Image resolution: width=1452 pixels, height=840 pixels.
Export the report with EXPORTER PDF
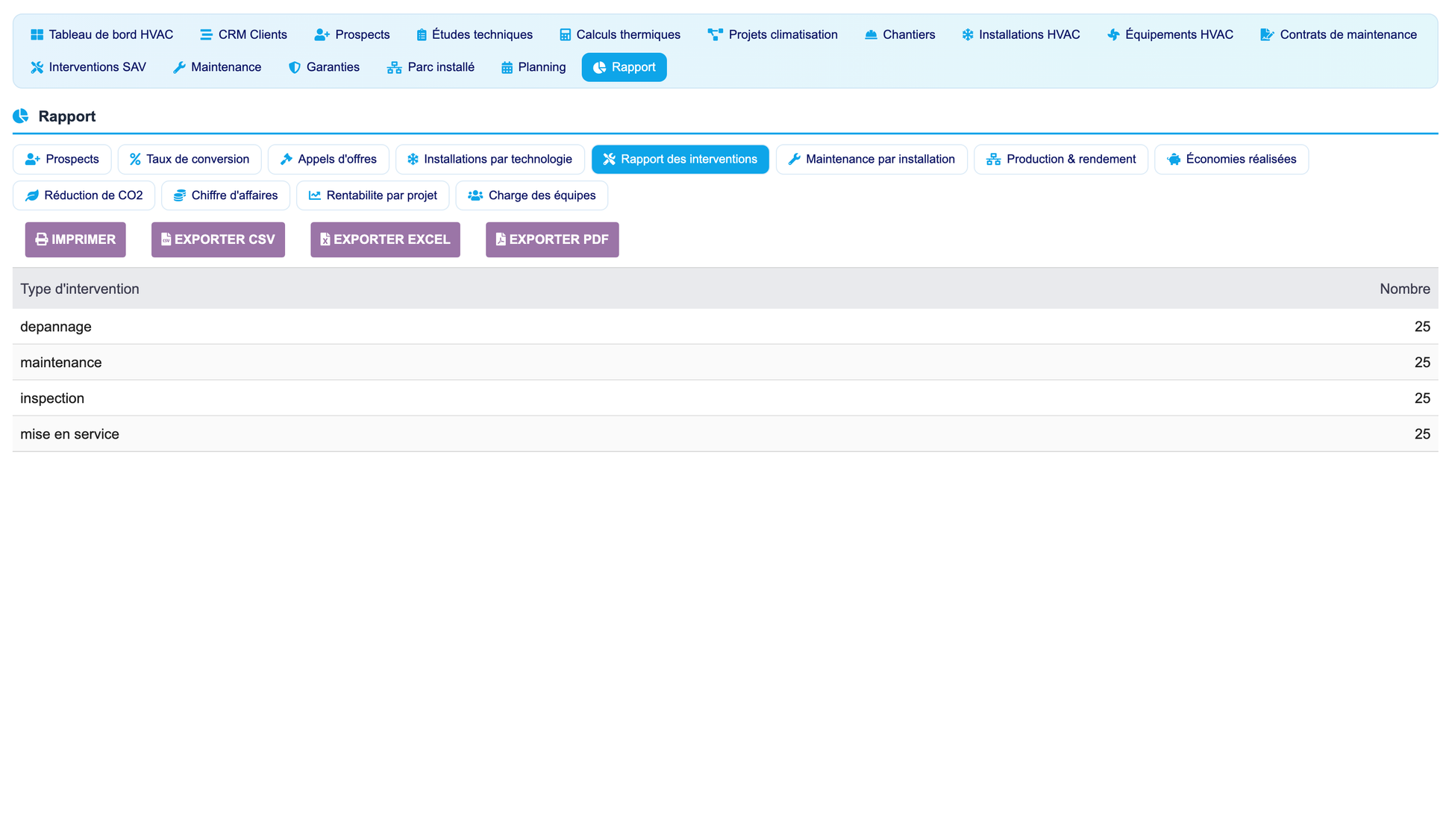[x=552, y=240]
